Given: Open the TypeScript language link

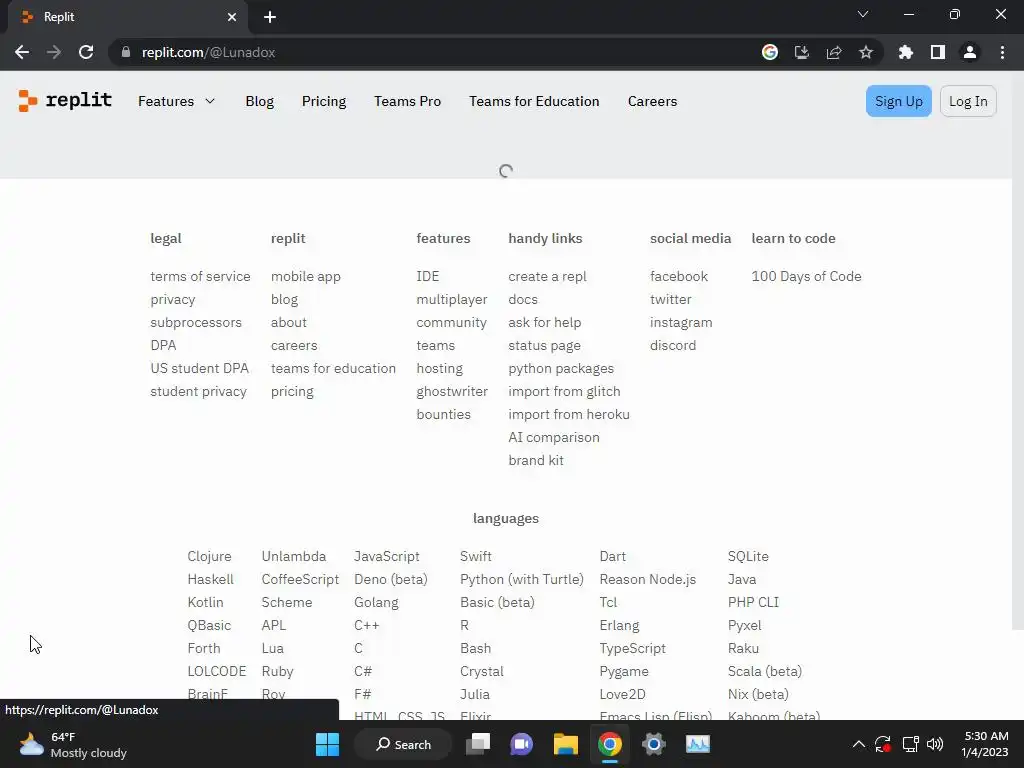Looking at the screenshot, I should pyautogui.click(x=632, y=648).
